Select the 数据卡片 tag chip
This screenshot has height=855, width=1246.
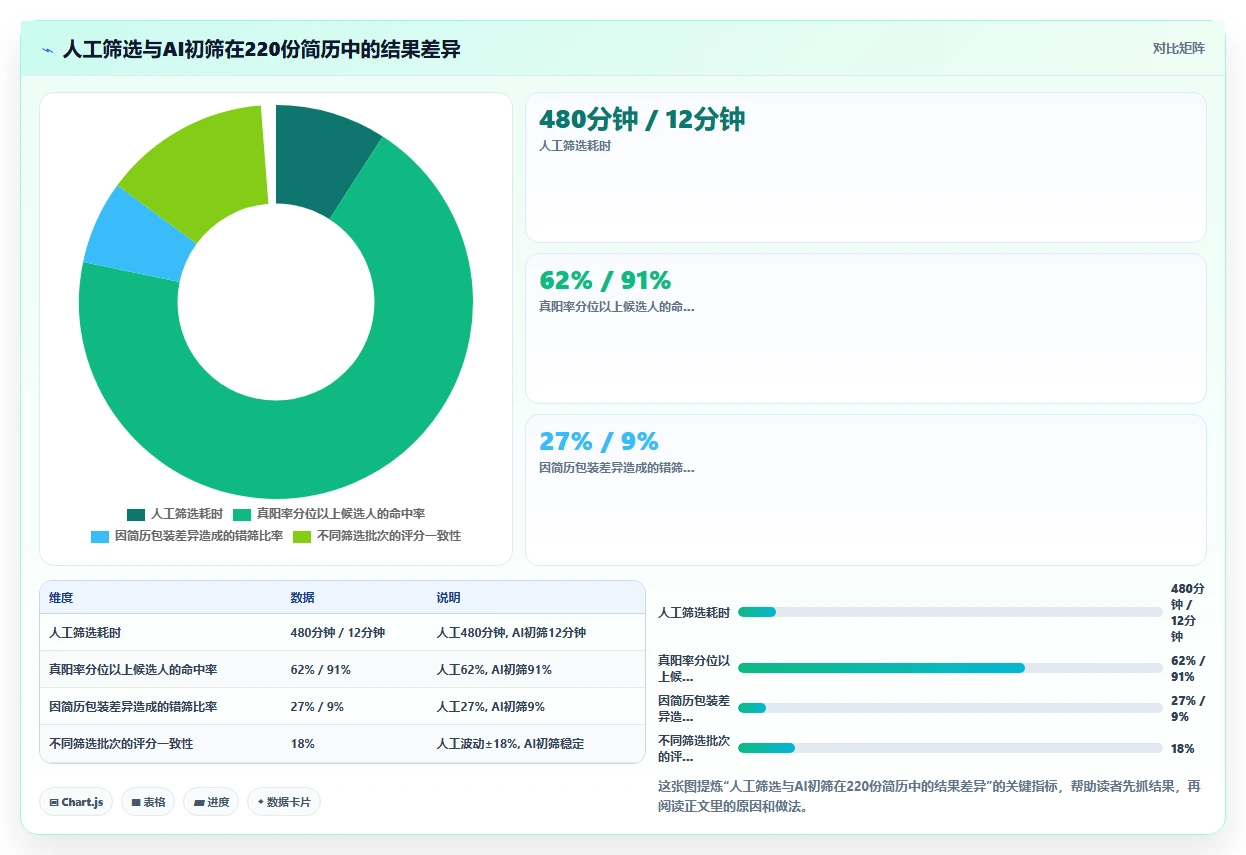click(284, 802)
